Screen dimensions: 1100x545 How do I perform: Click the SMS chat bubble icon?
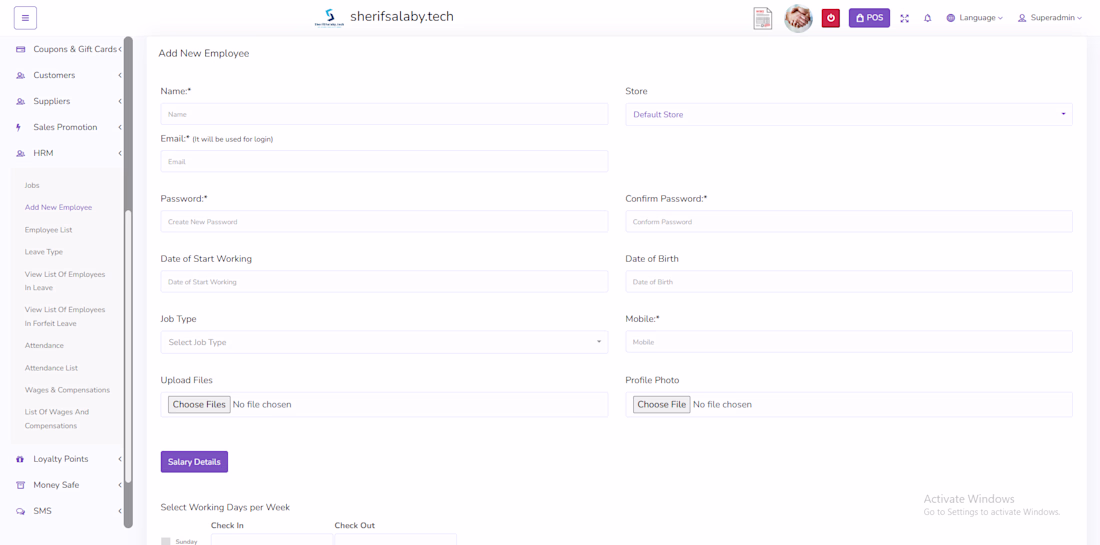tap(20, 511)
